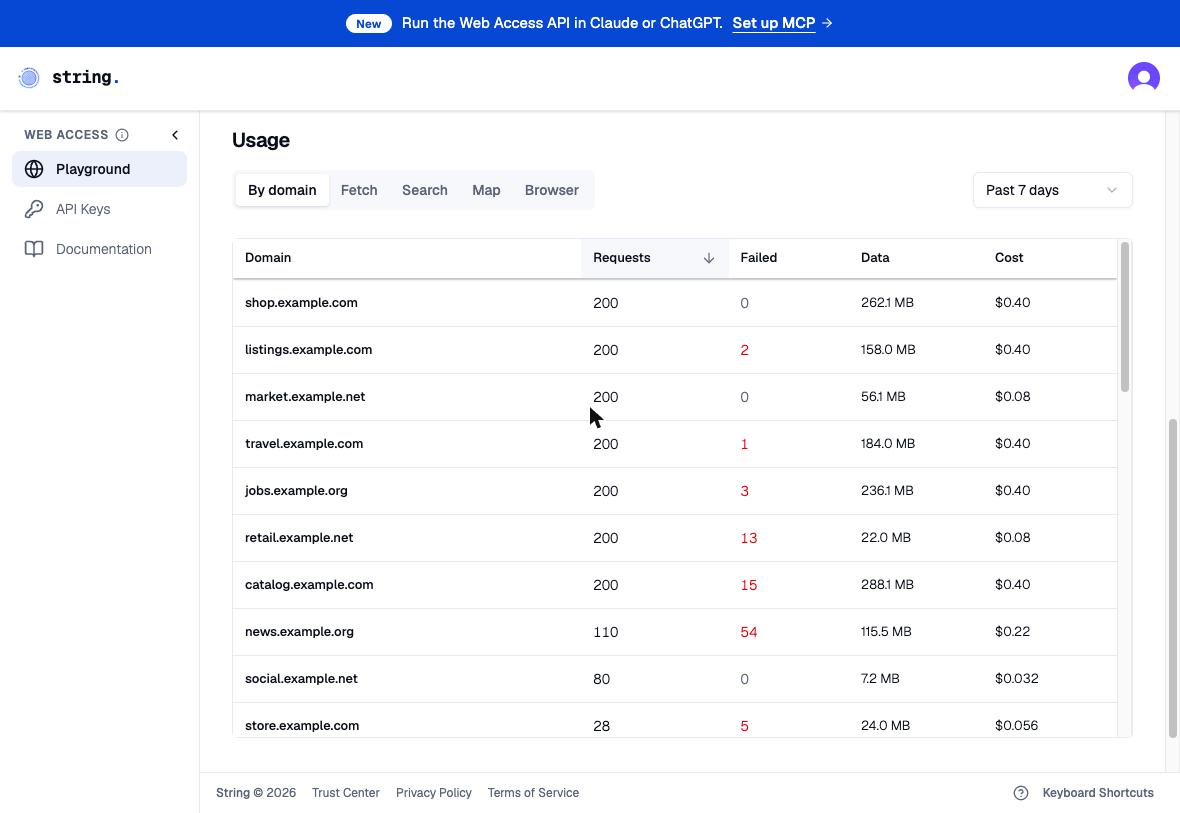Click failed count 54
Image resolution: width=1180 pixels, height=813 pixels.
pyautogui.click(x=749, y=632)
